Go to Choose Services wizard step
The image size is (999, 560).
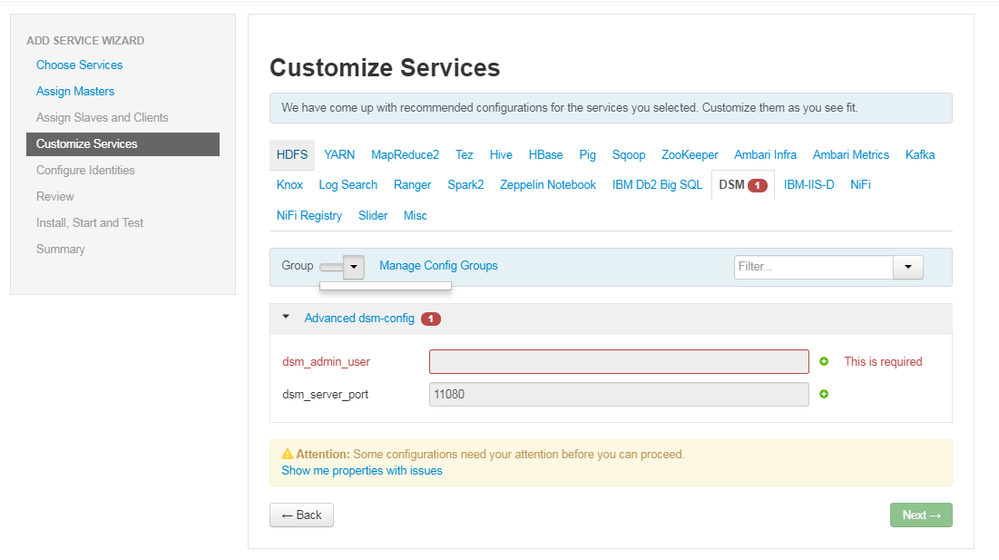[x=80, y=65]
